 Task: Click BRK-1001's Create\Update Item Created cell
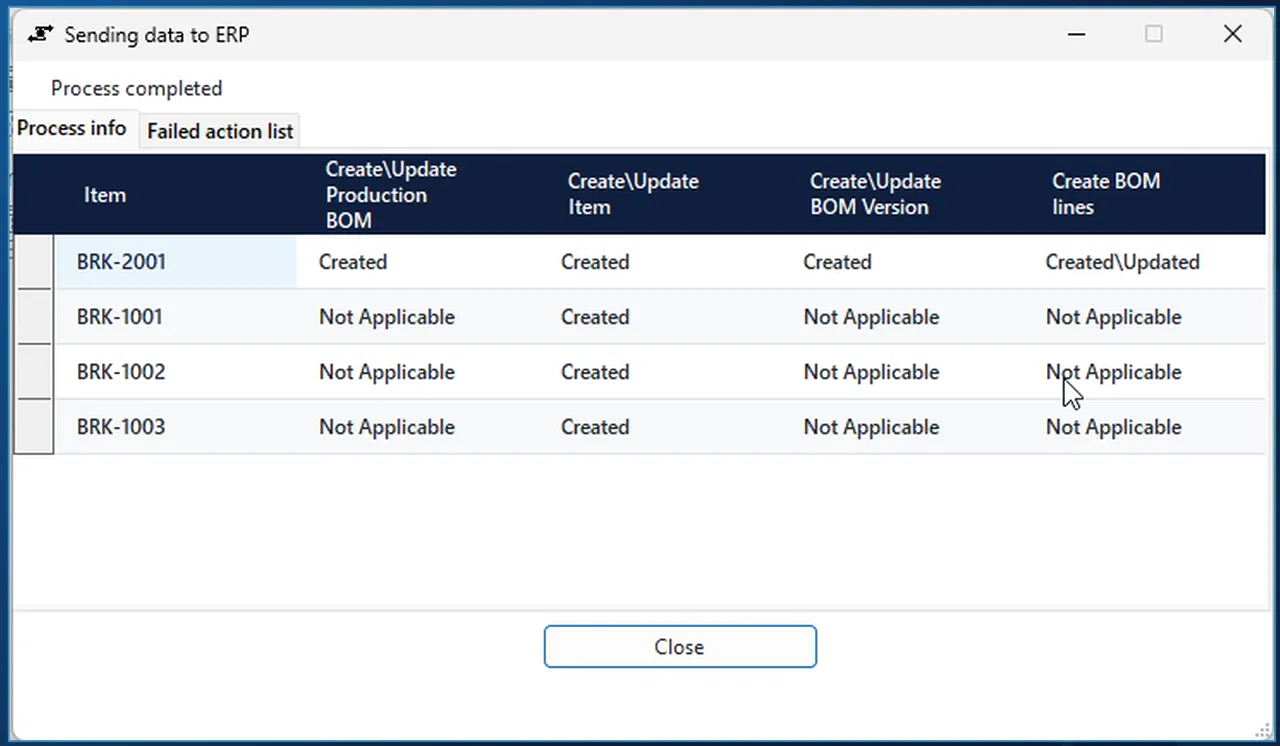[x=659, y=317]
